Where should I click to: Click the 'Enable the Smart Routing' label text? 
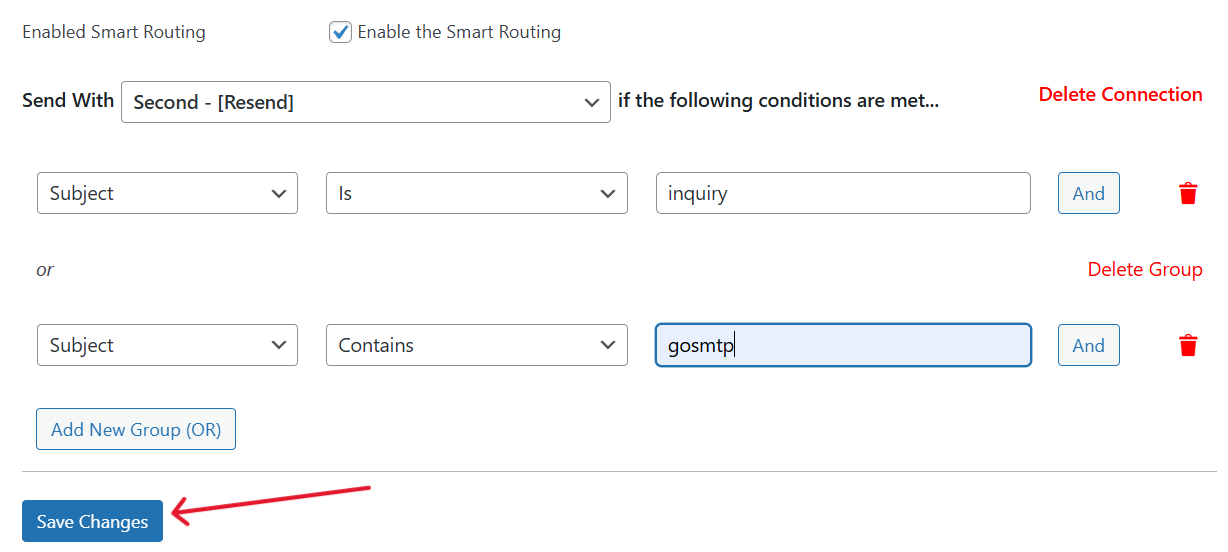459,32
